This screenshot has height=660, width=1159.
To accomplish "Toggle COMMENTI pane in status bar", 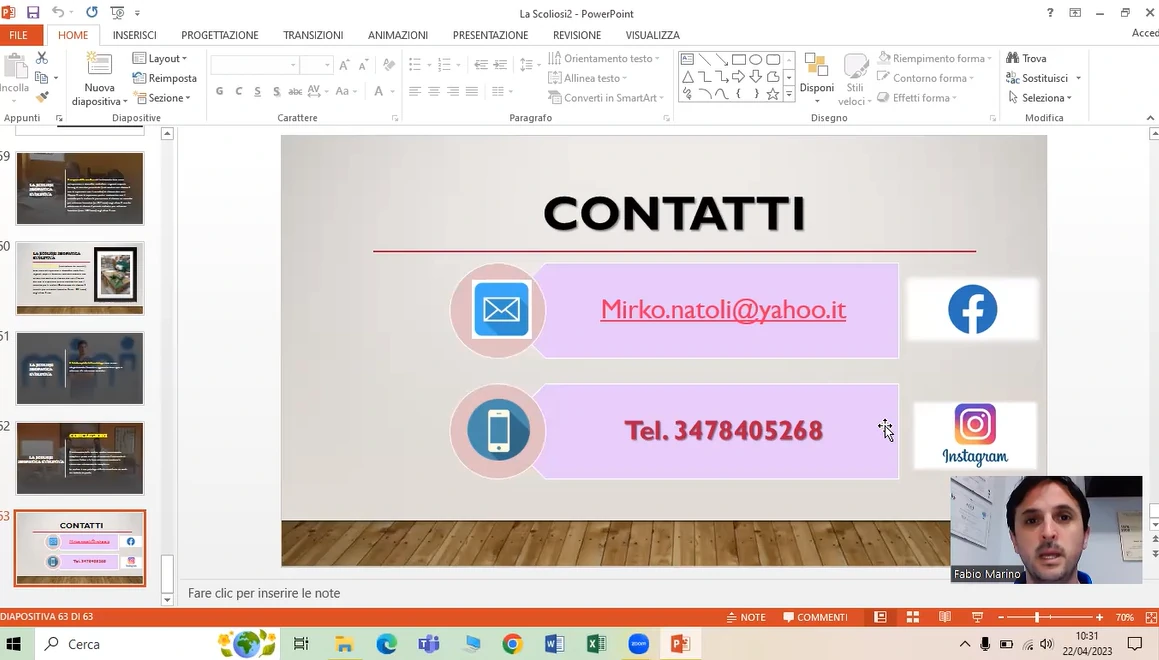I will tap(815, 617).
